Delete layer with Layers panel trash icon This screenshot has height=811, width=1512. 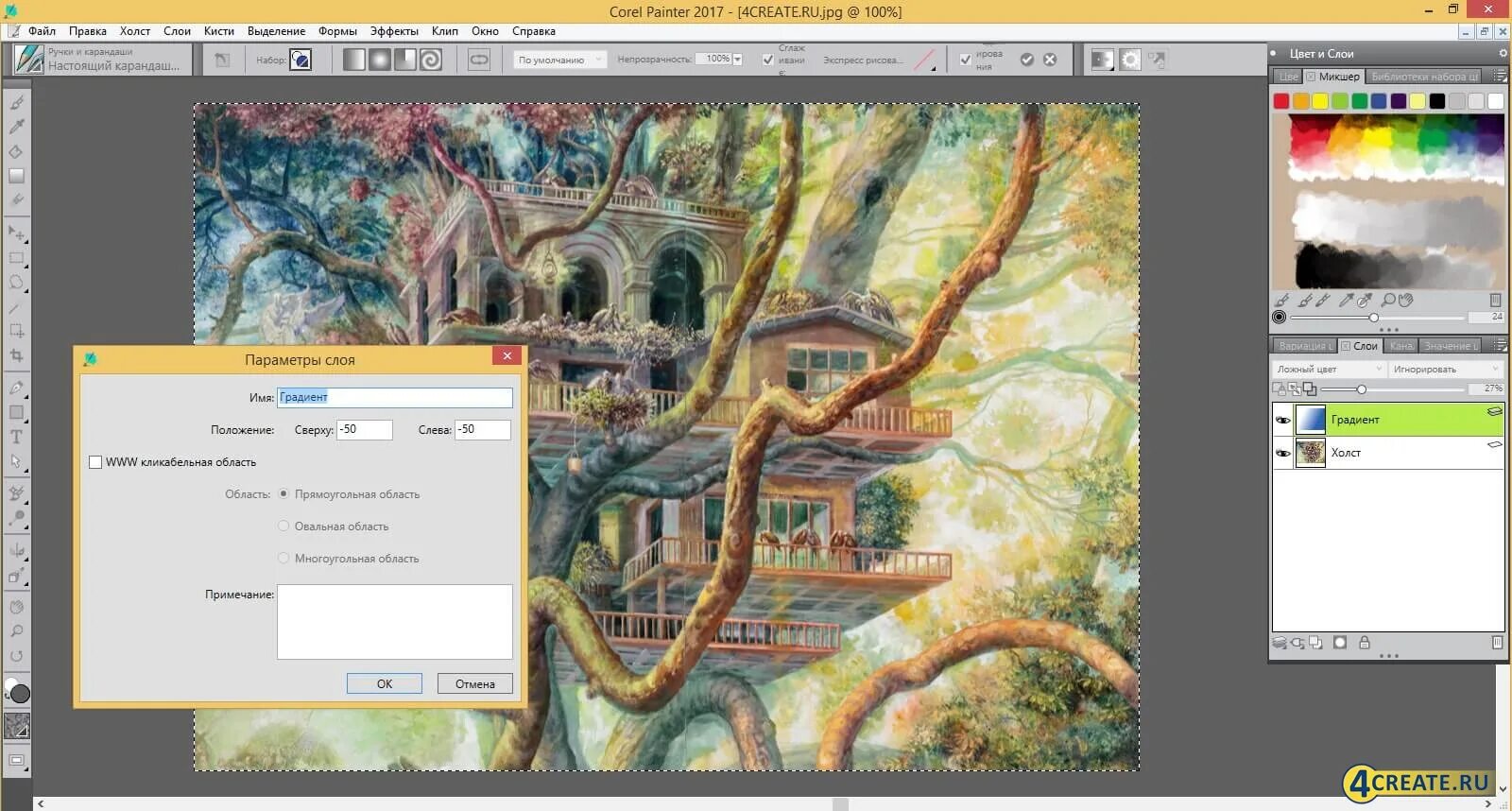(1497, 643)
